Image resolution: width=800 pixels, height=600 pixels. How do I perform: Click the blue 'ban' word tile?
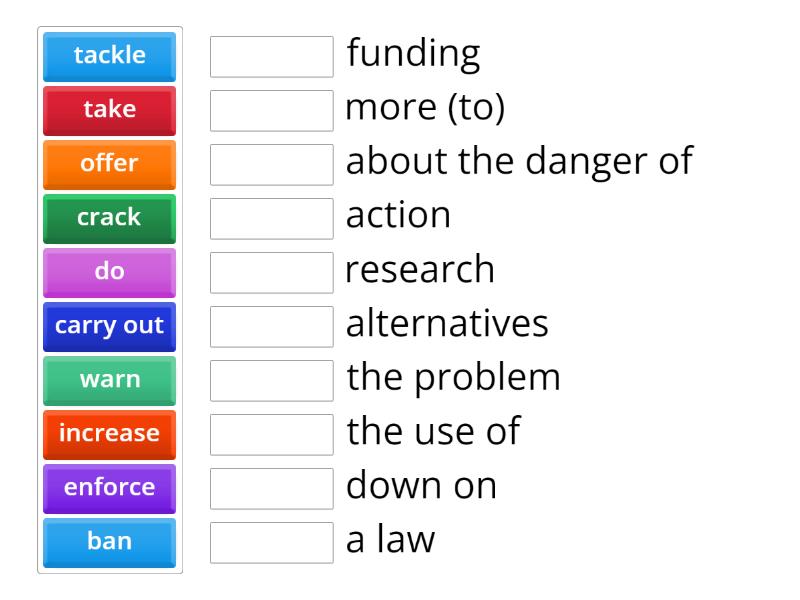[x=109, y=542]
